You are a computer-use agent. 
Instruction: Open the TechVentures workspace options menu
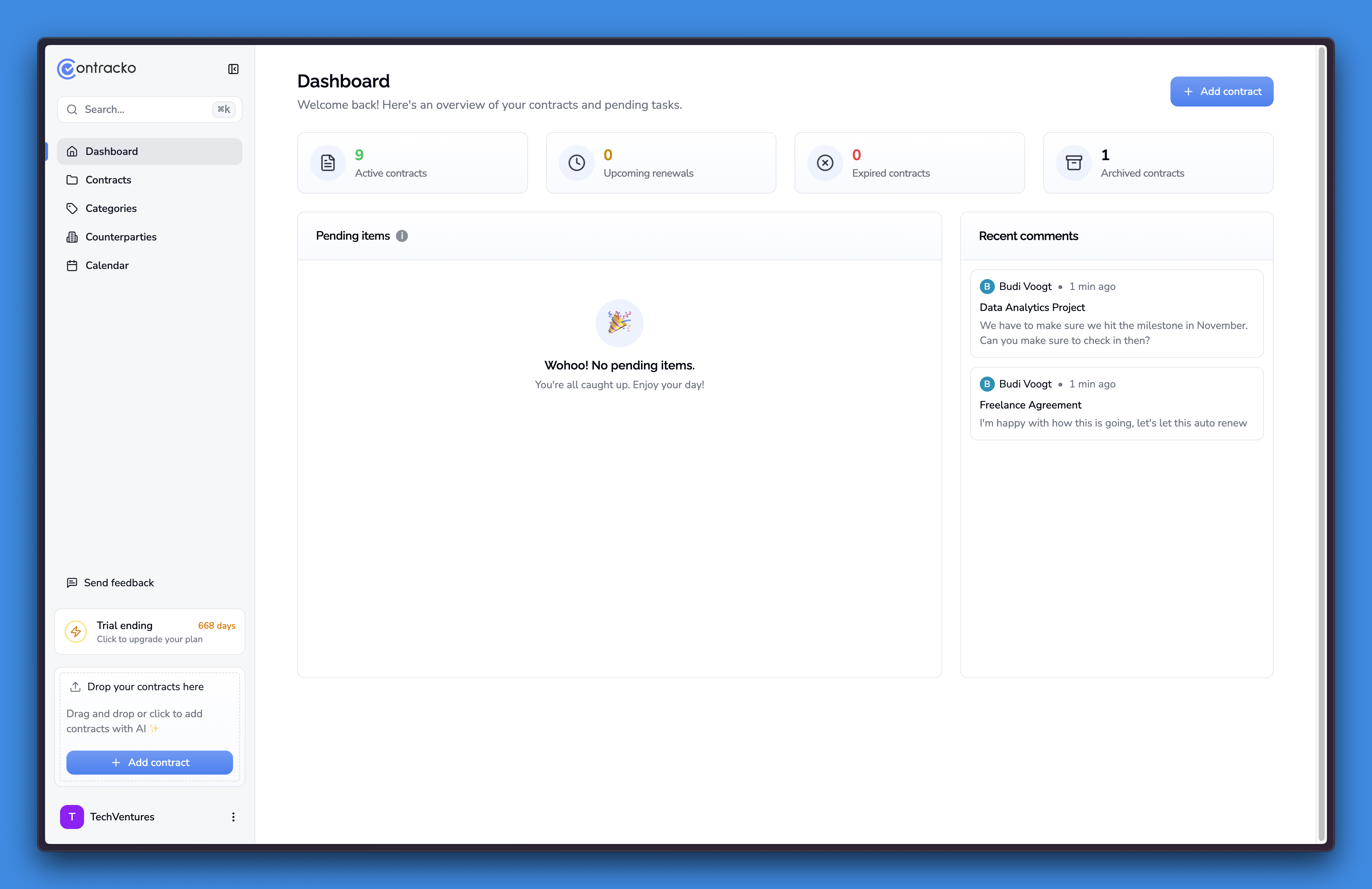coord(233,816)
